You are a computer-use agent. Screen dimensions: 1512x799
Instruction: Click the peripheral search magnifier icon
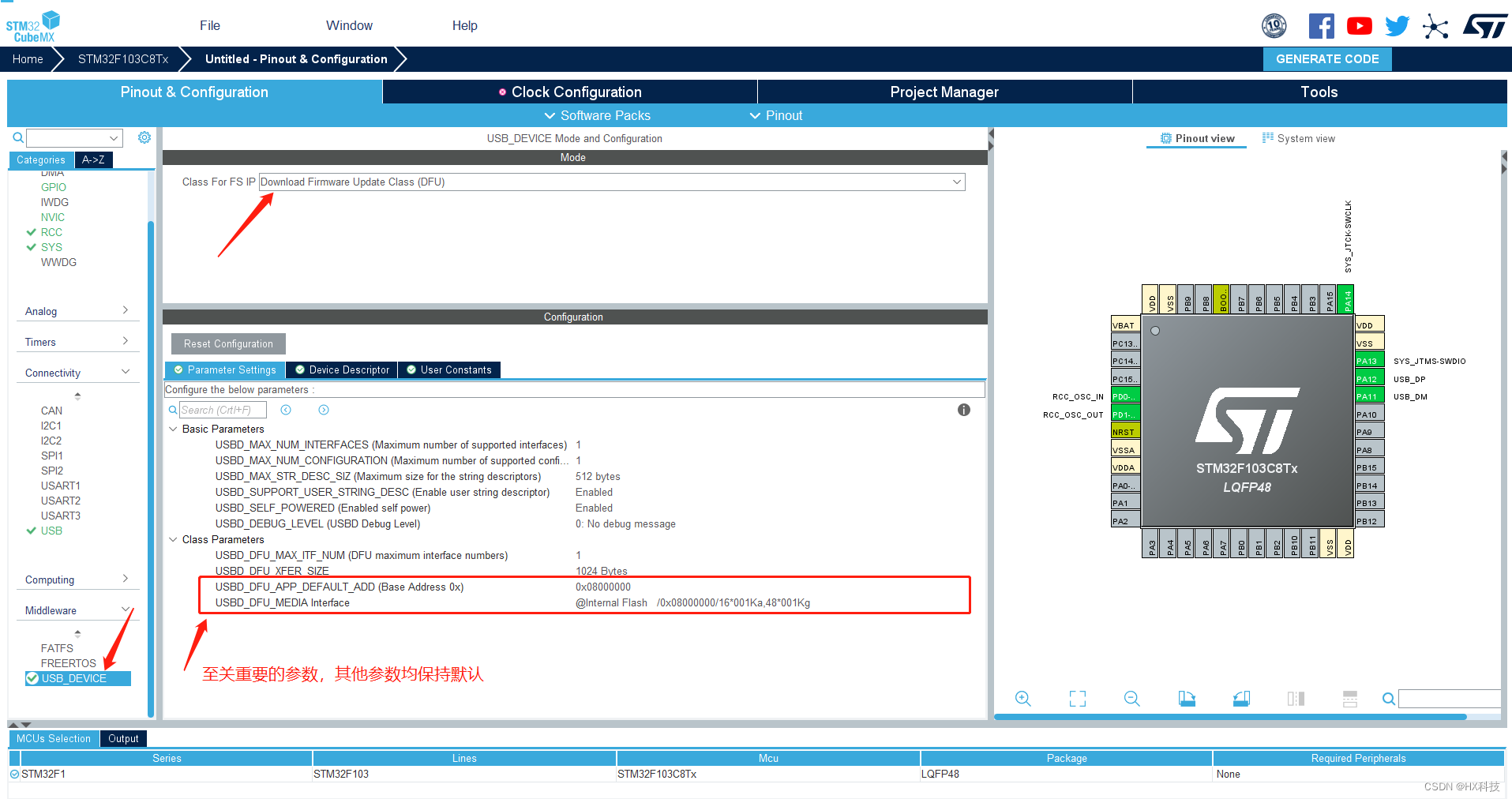[18, 138]
